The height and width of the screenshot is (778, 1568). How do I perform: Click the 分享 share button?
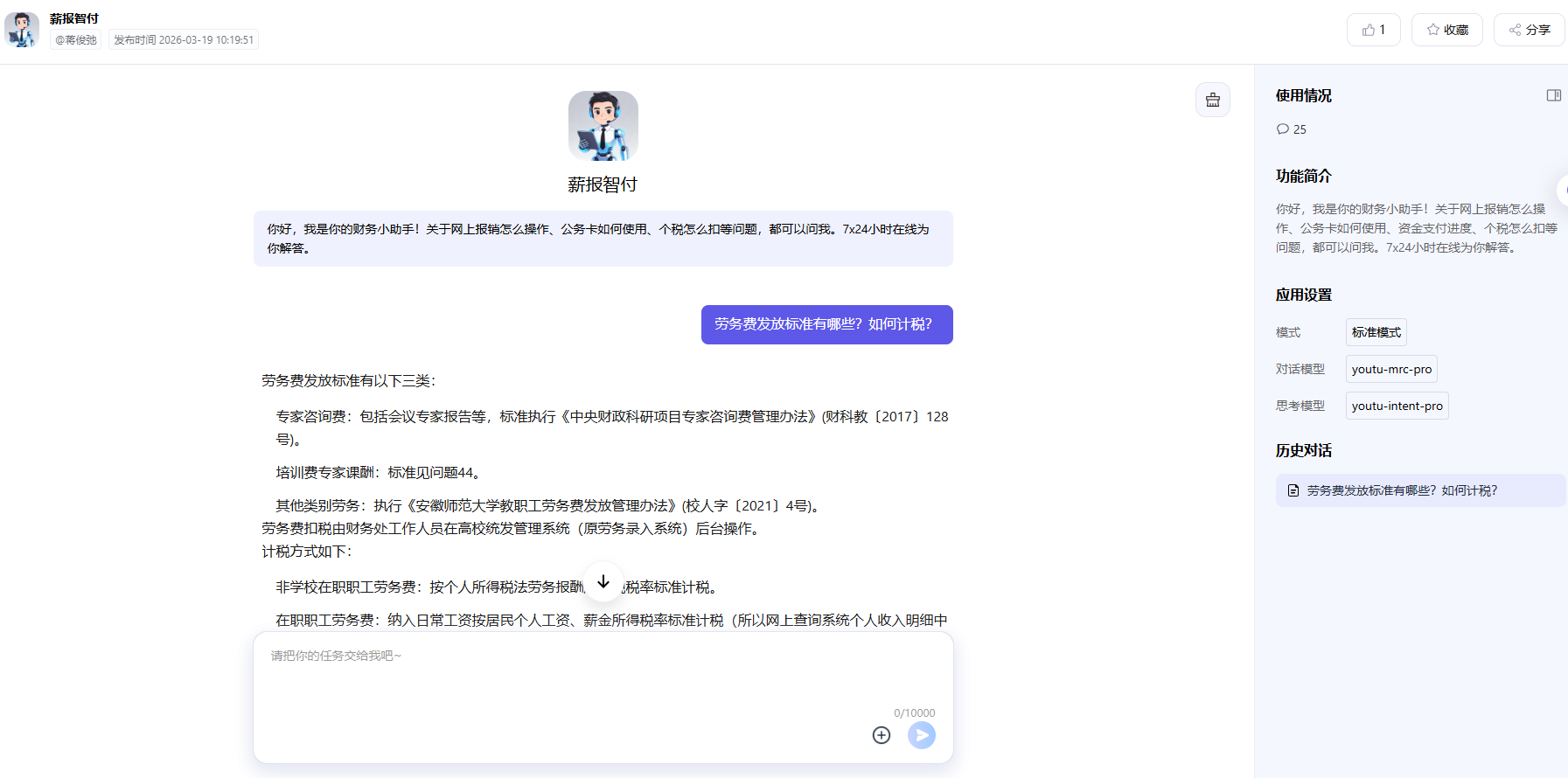tap(1529, 30)
